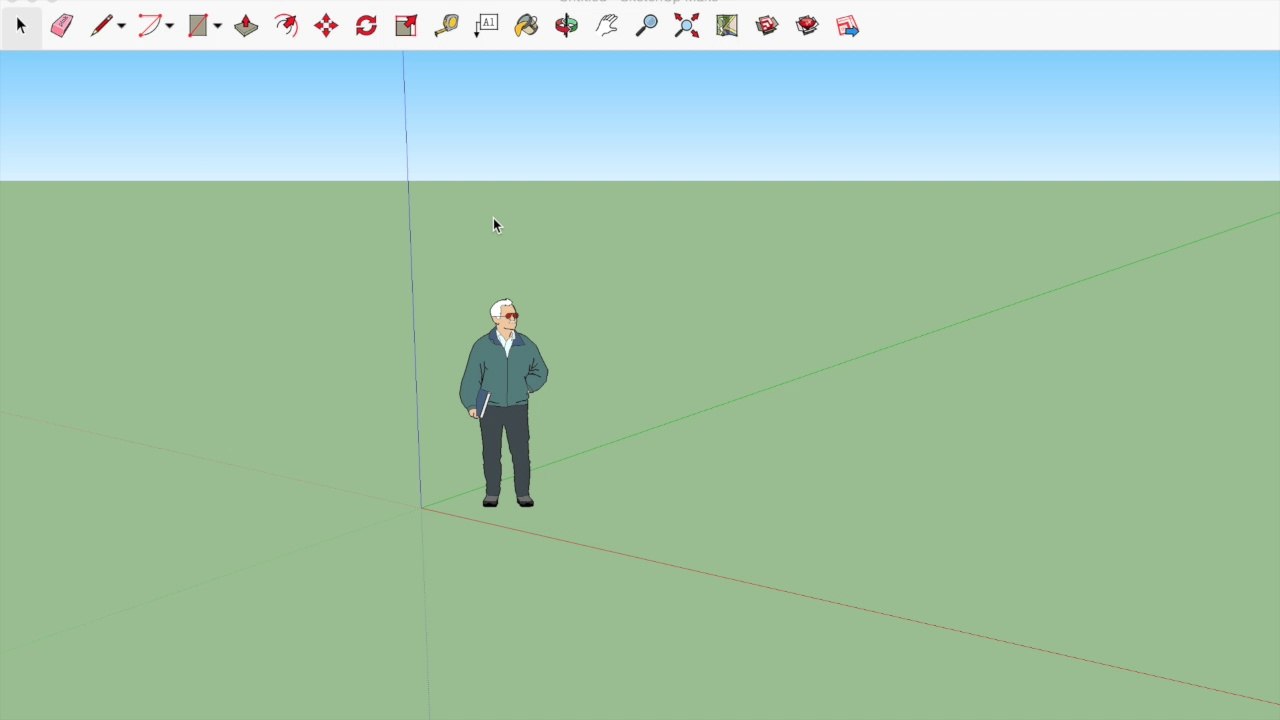Click the Zoom Extents tool
The image size is (1280, 720).
click(x=686, y=26)
